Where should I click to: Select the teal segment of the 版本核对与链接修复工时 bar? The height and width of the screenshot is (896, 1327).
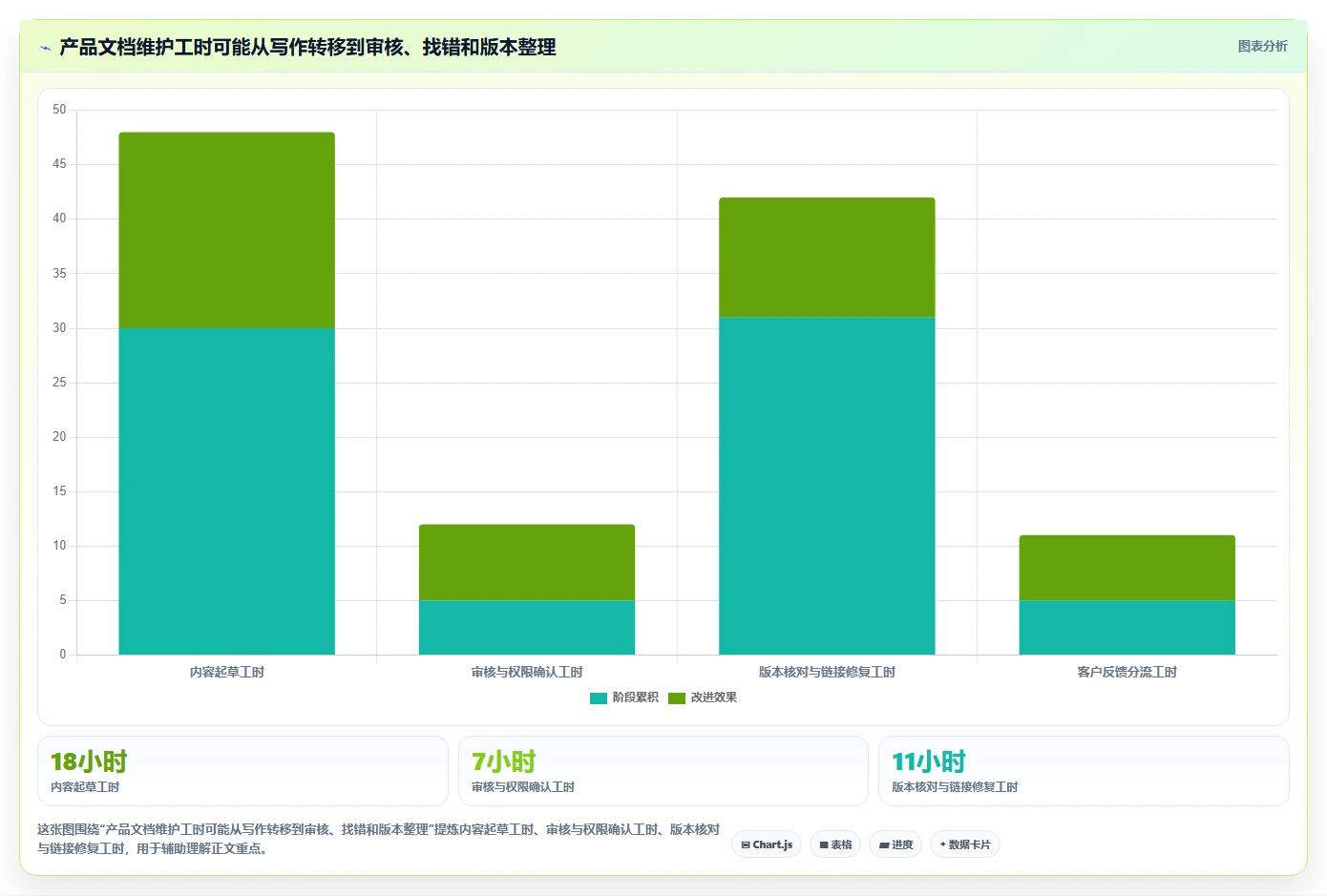pyautogui.click(x=827, y=486)
